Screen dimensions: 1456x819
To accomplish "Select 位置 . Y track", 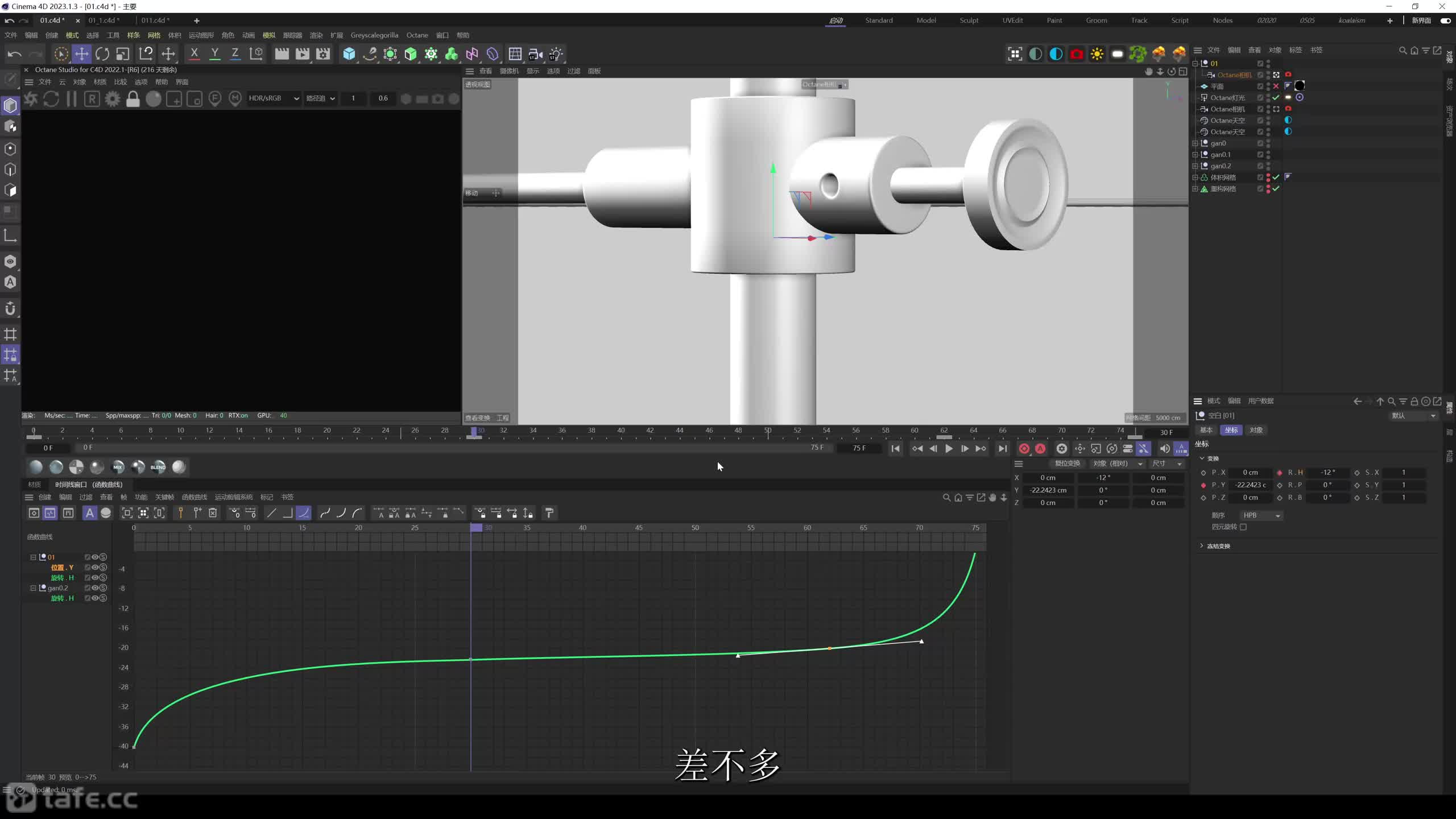I will pyautogui.click(x=63, y=568).
